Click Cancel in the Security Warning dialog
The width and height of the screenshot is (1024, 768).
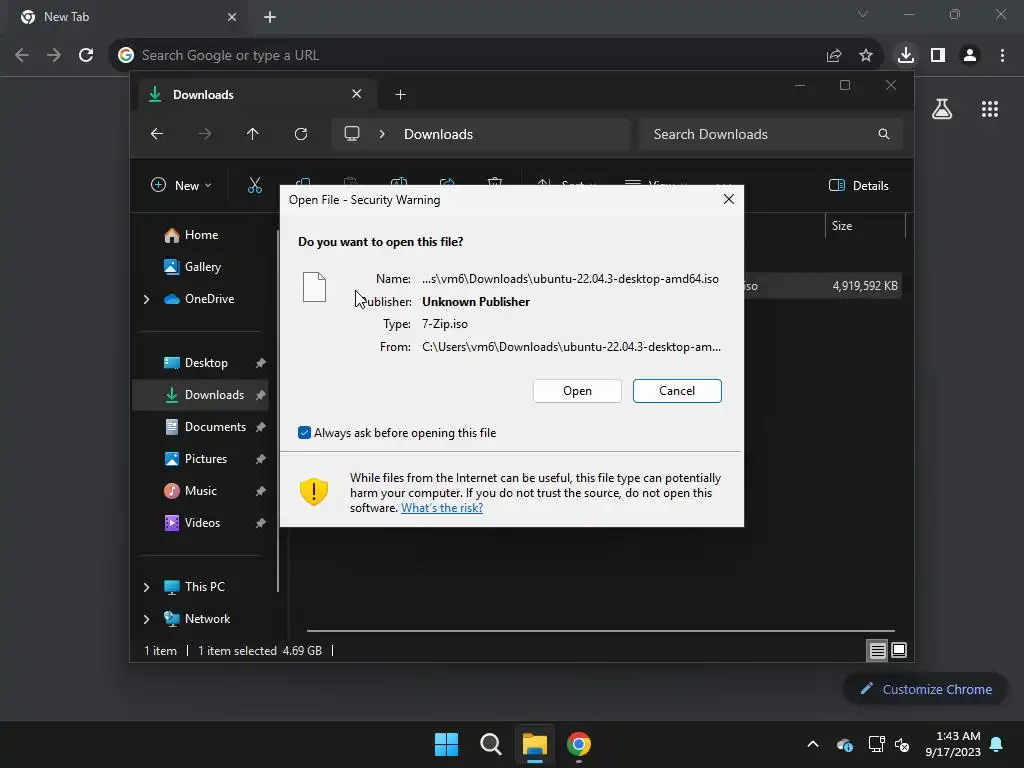click(677, 391)
